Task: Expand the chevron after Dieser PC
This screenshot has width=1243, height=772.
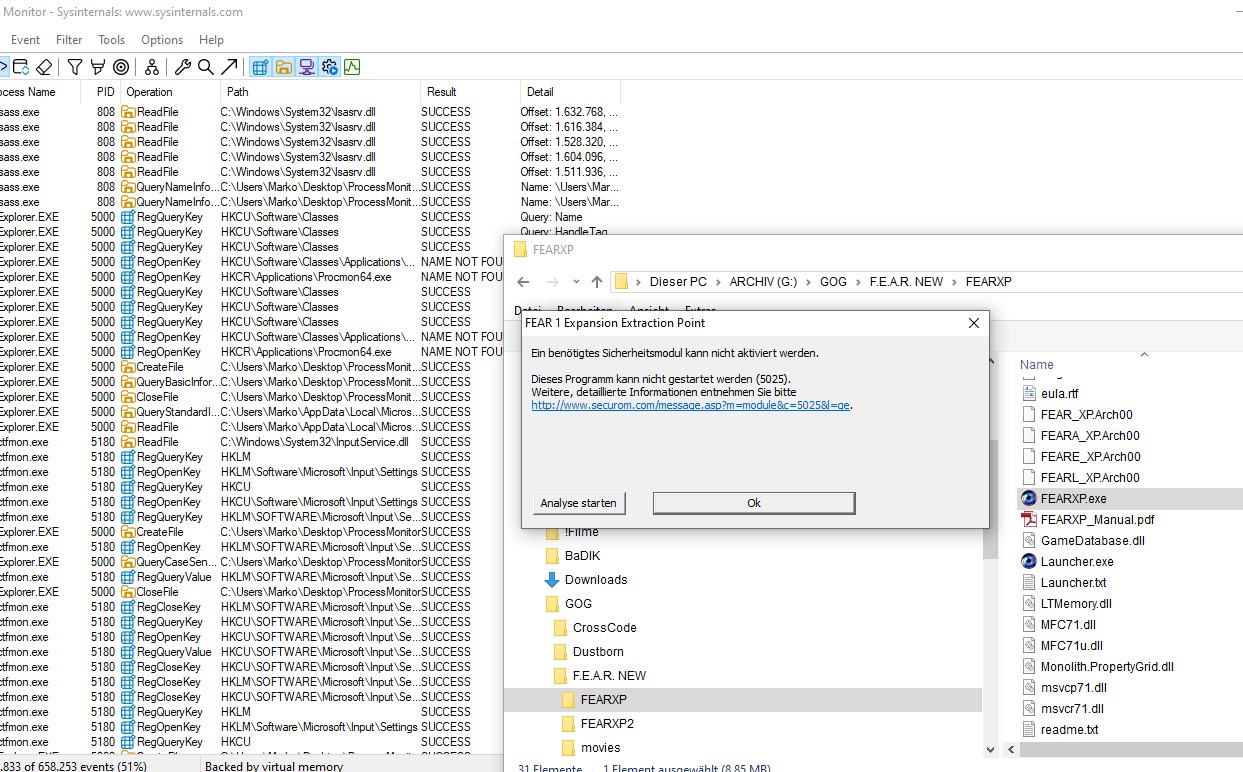Action: 717,282
